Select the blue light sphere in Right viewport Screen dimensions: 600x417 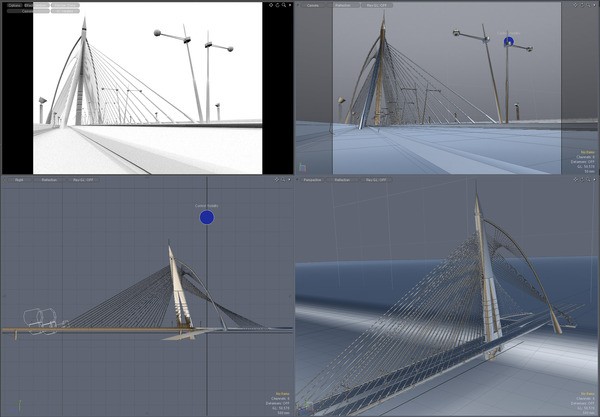click(206, 217)
